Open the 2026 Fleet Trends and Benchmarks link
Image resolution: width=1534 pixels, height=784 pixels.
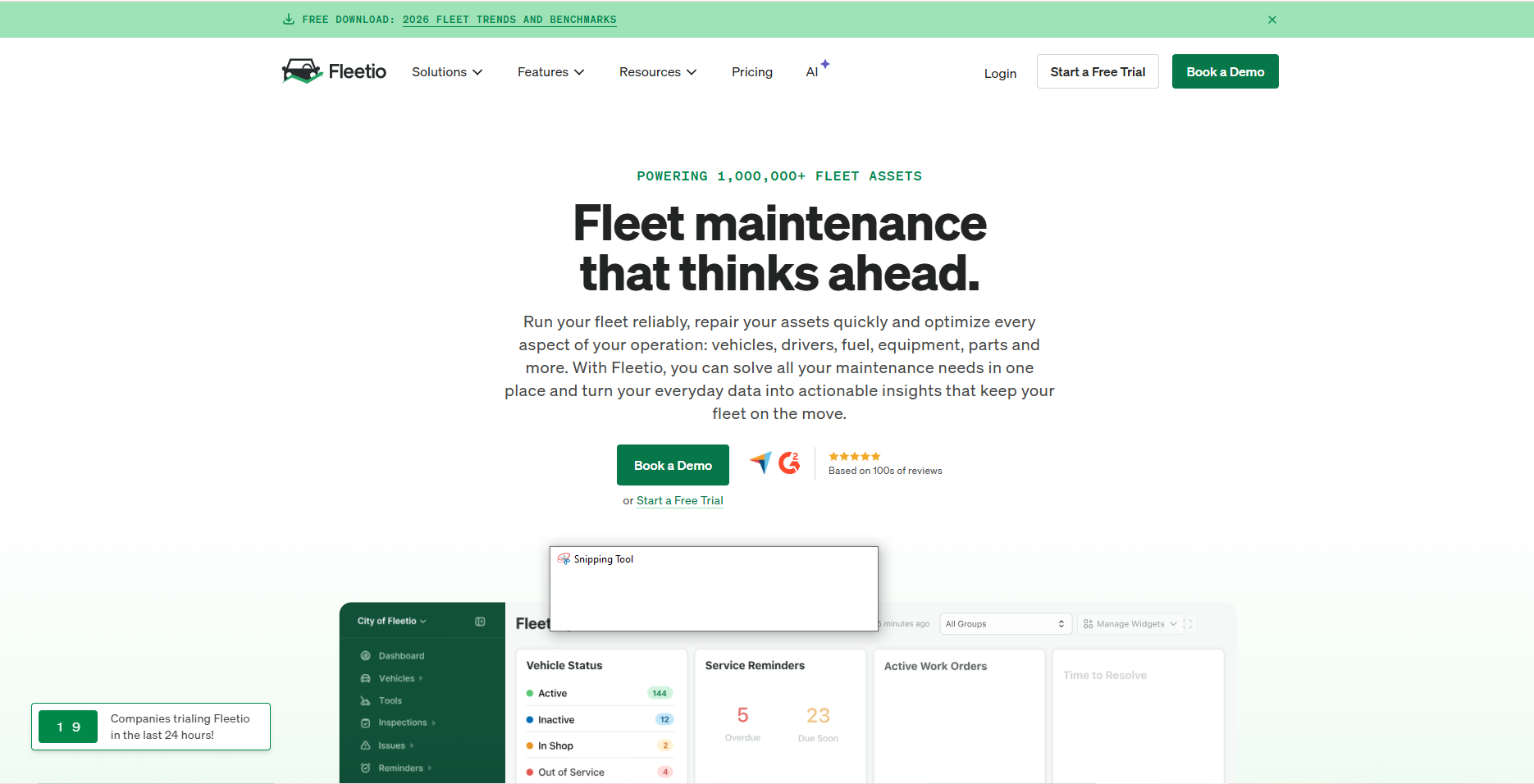[x=509, y=20]
